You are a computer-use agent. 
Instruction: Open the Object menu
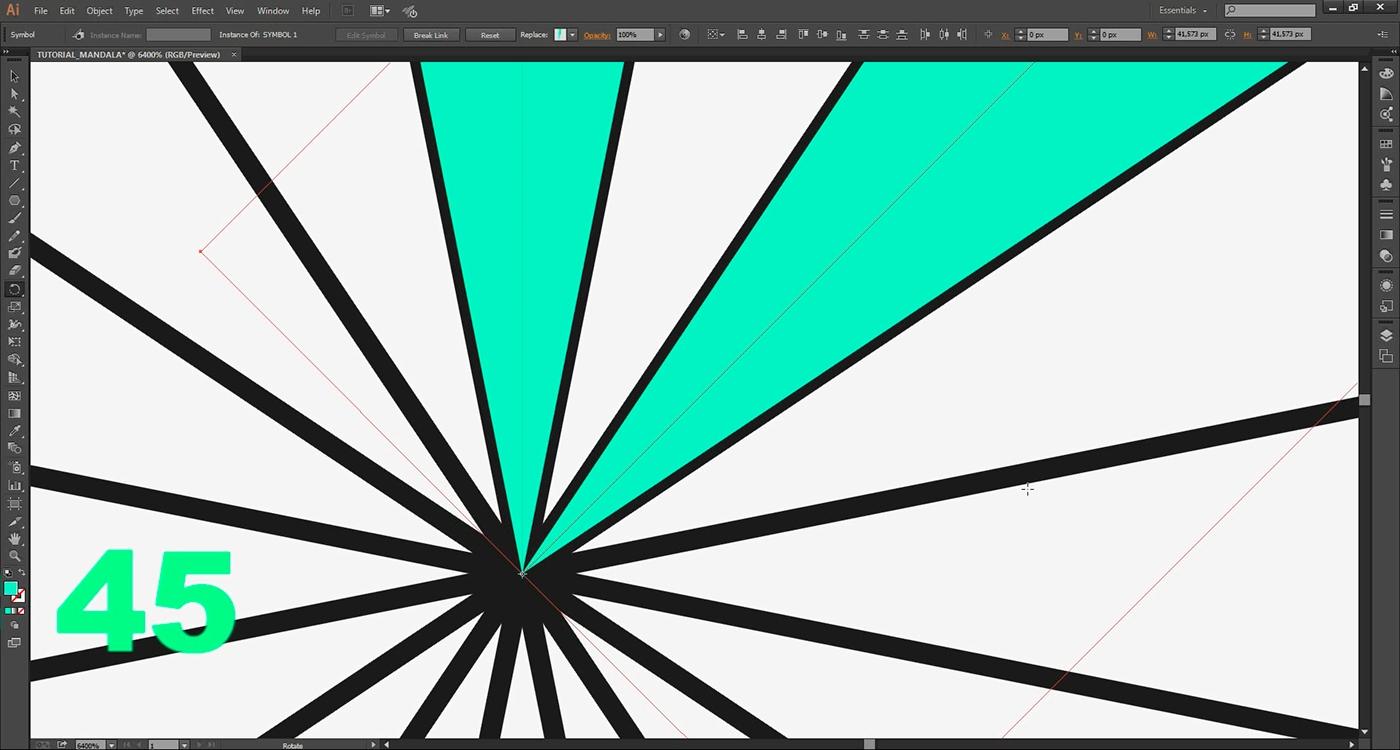(x=100, y=10)
